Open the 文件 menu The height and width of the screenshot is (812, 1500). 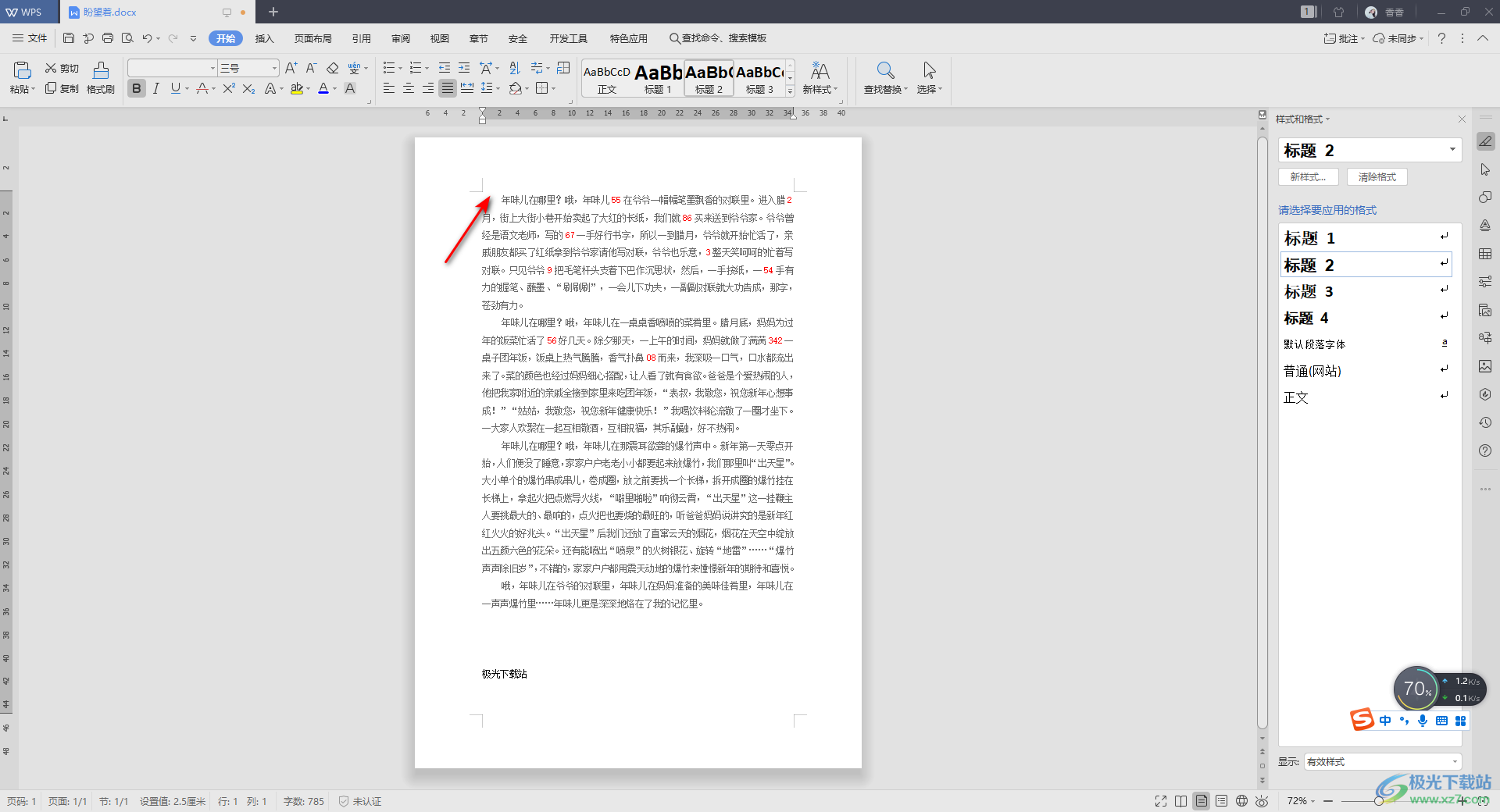[30, 38]
